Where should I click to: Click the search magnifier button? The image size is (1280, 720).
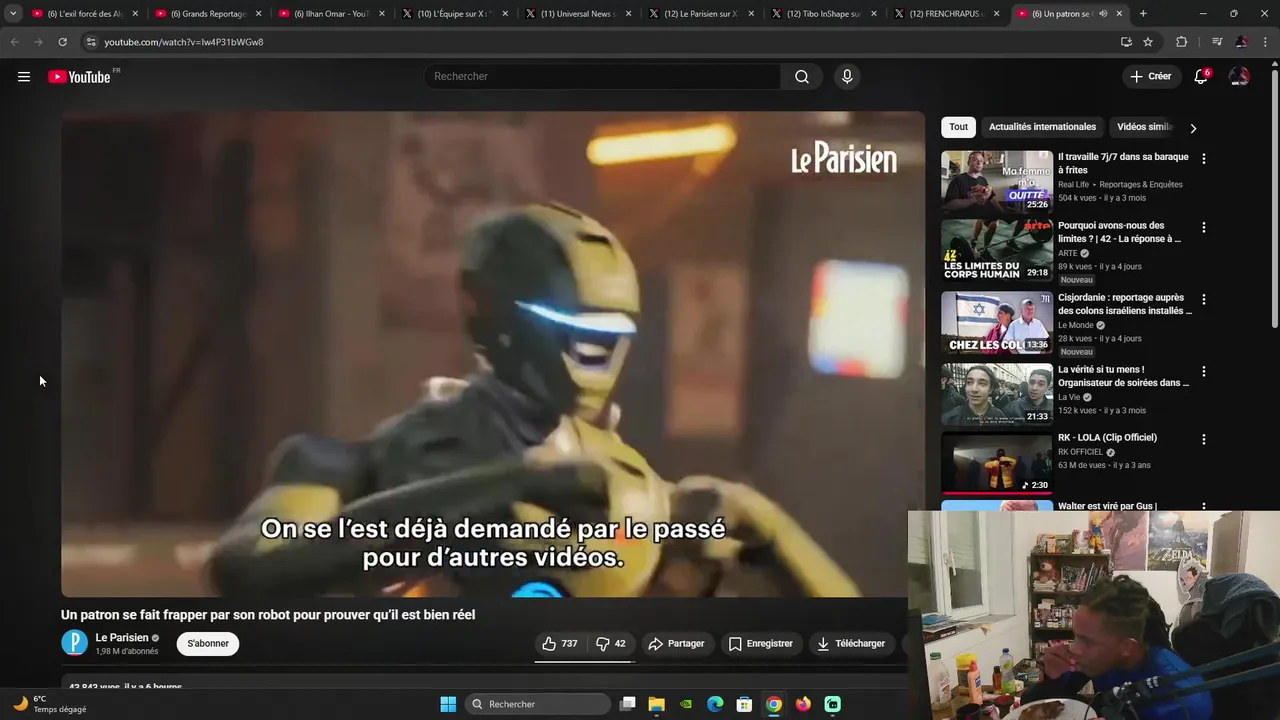801,77
